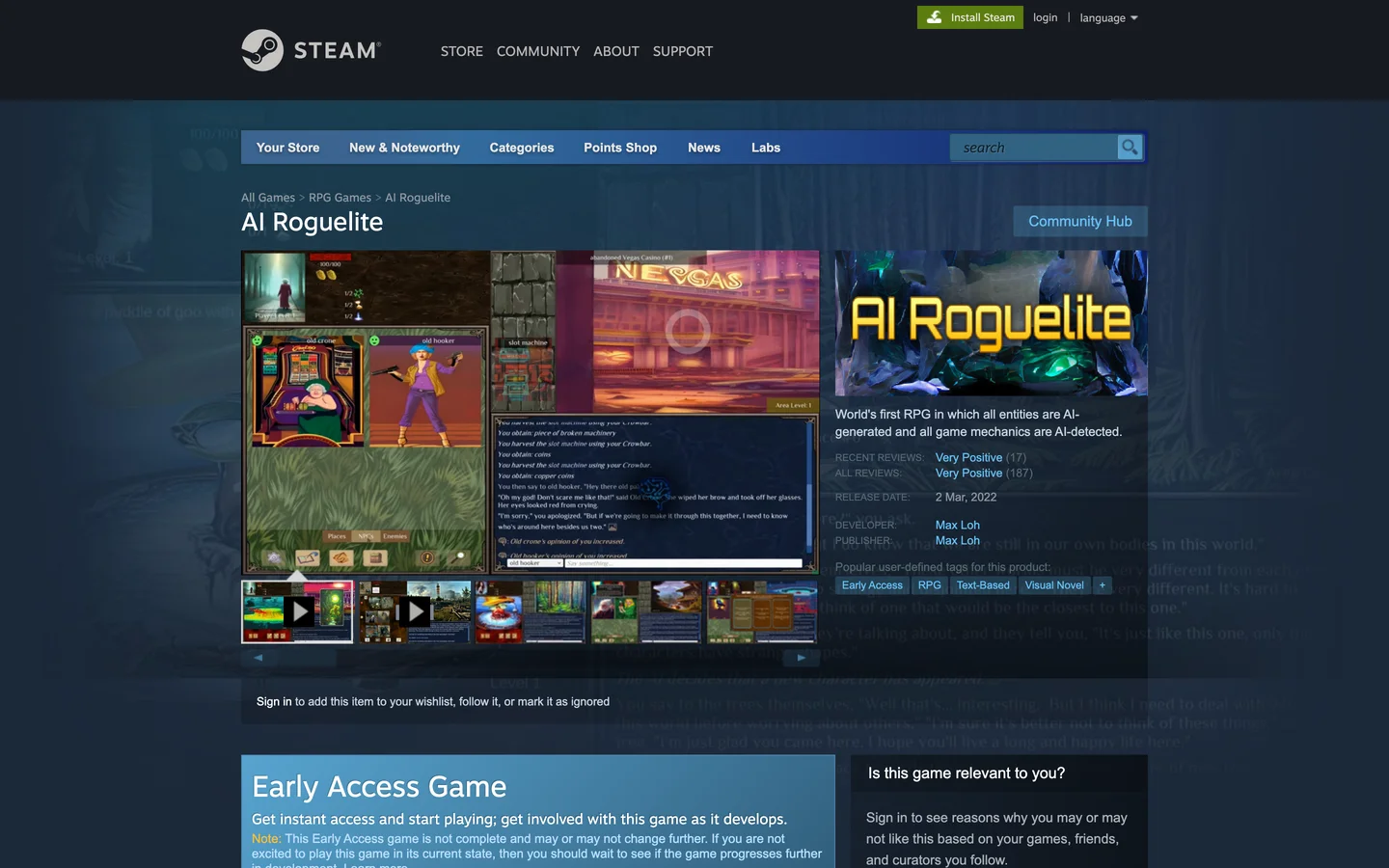The image size is (1389, 868).
Task: Click the RPG tag
Action: [x=929, y=585]
